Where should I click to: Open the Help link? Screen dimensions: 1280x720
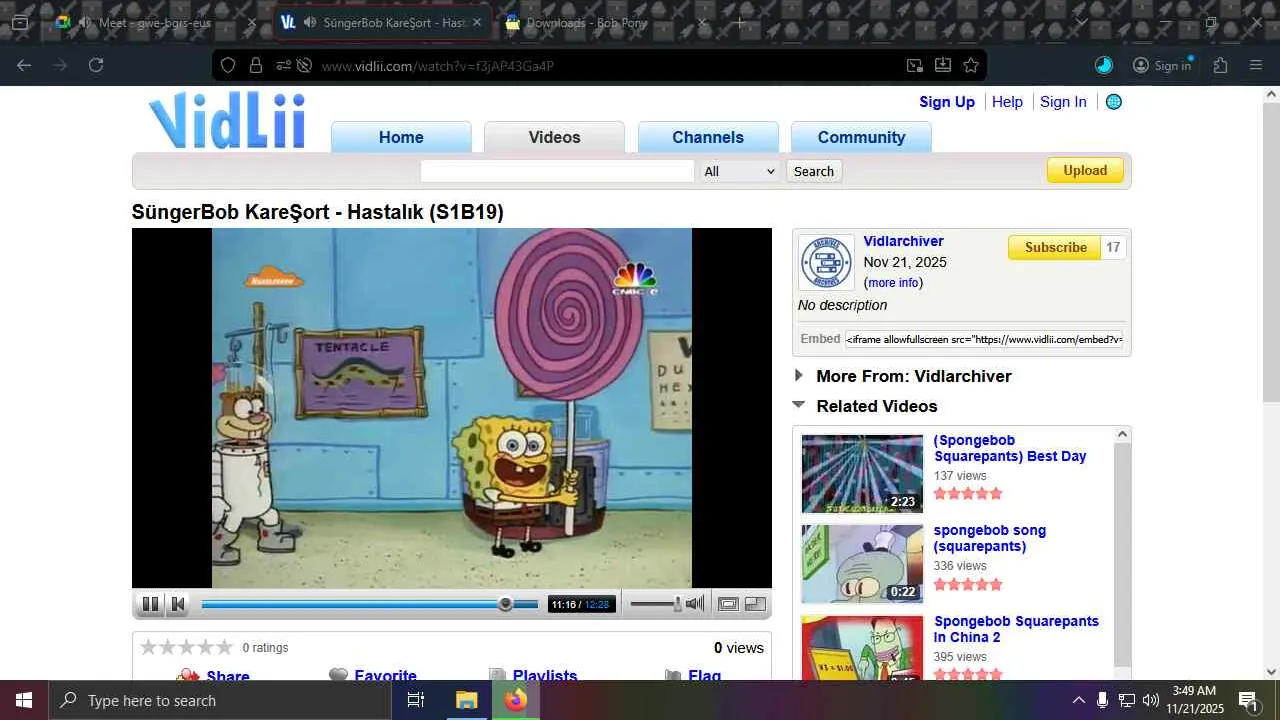[x=1007, y=102]
